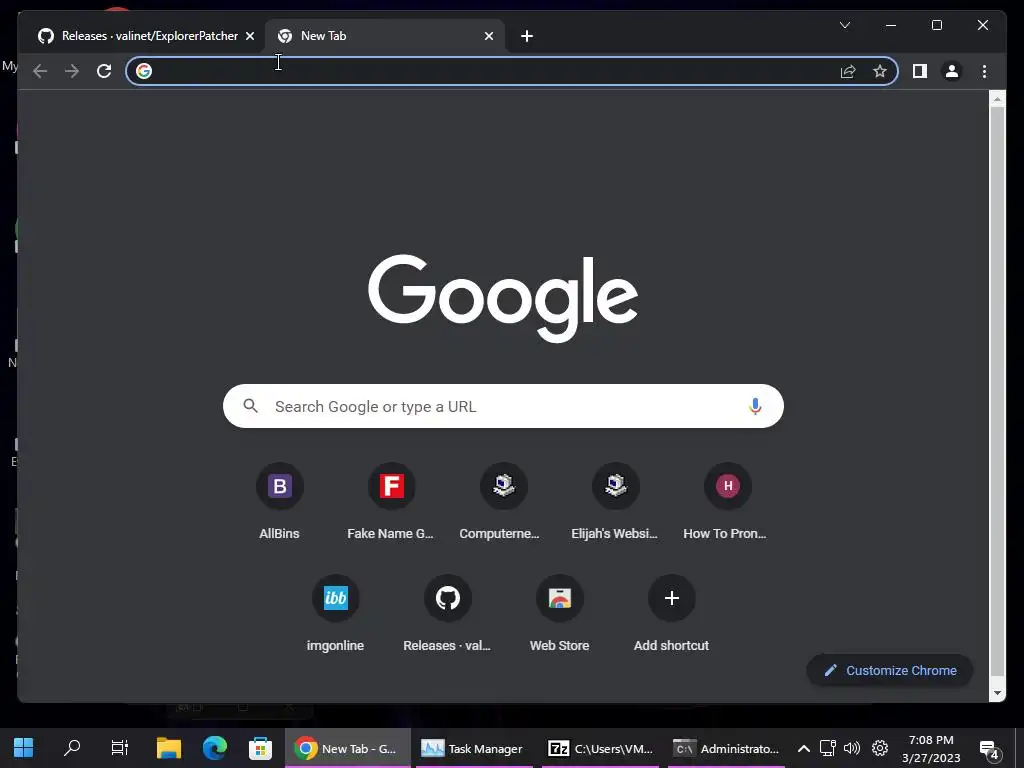The height and width of the screenshot is (768, 1024).
Task: Switch to Administrator command prompt window
Action: [726, 748]
